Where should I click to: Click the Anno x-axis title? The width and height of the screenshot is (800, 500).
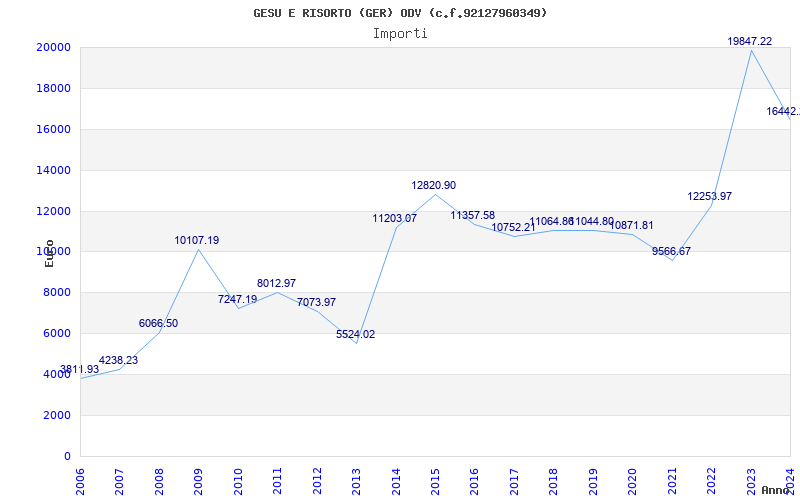(x=774, y=490)
